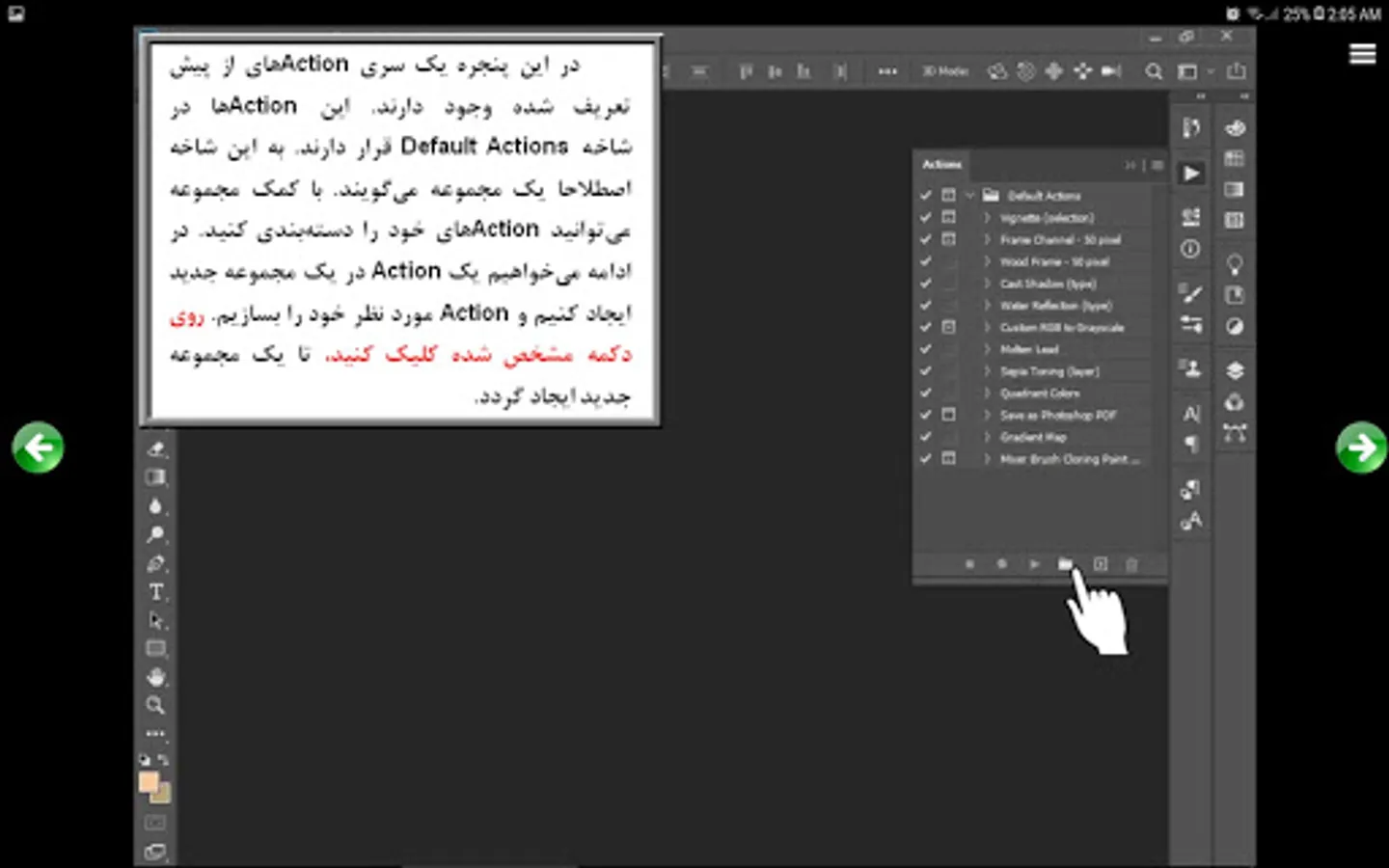The image size is (1389, 868).
Task: Open the Info panel icon
Action: 1191,250
